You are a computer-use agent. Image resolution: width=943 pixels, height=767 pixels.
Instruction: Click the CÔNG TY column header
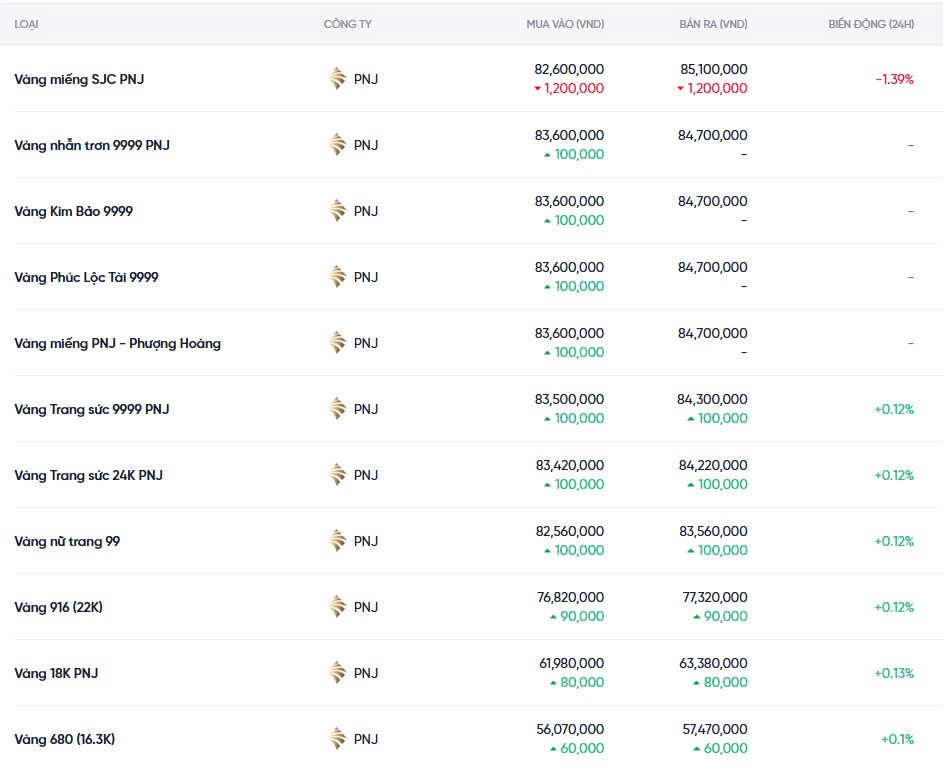pyautogui.click(x=347, y=24)
